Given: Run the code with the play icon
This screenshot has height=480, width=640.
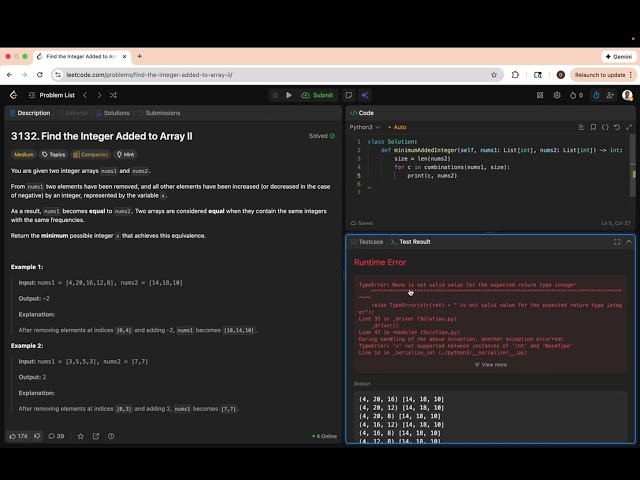Looking at the screenshot, I should 289,95.
